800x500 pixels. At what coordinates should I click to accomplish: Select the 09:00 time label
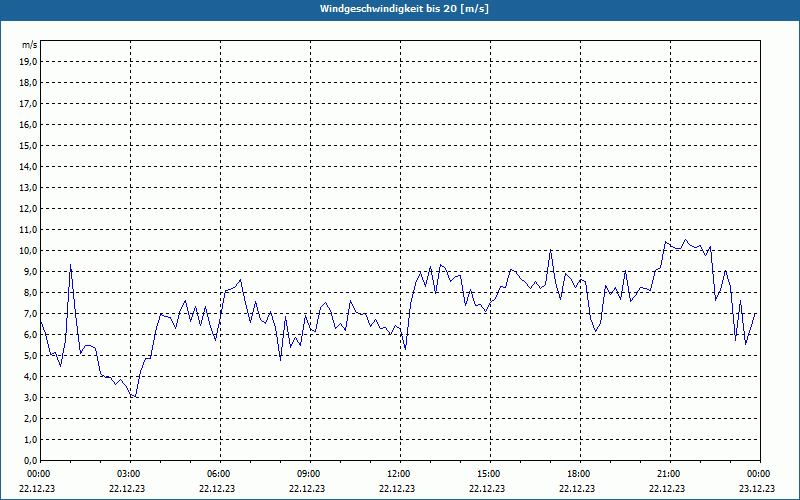tap(309, 474)
